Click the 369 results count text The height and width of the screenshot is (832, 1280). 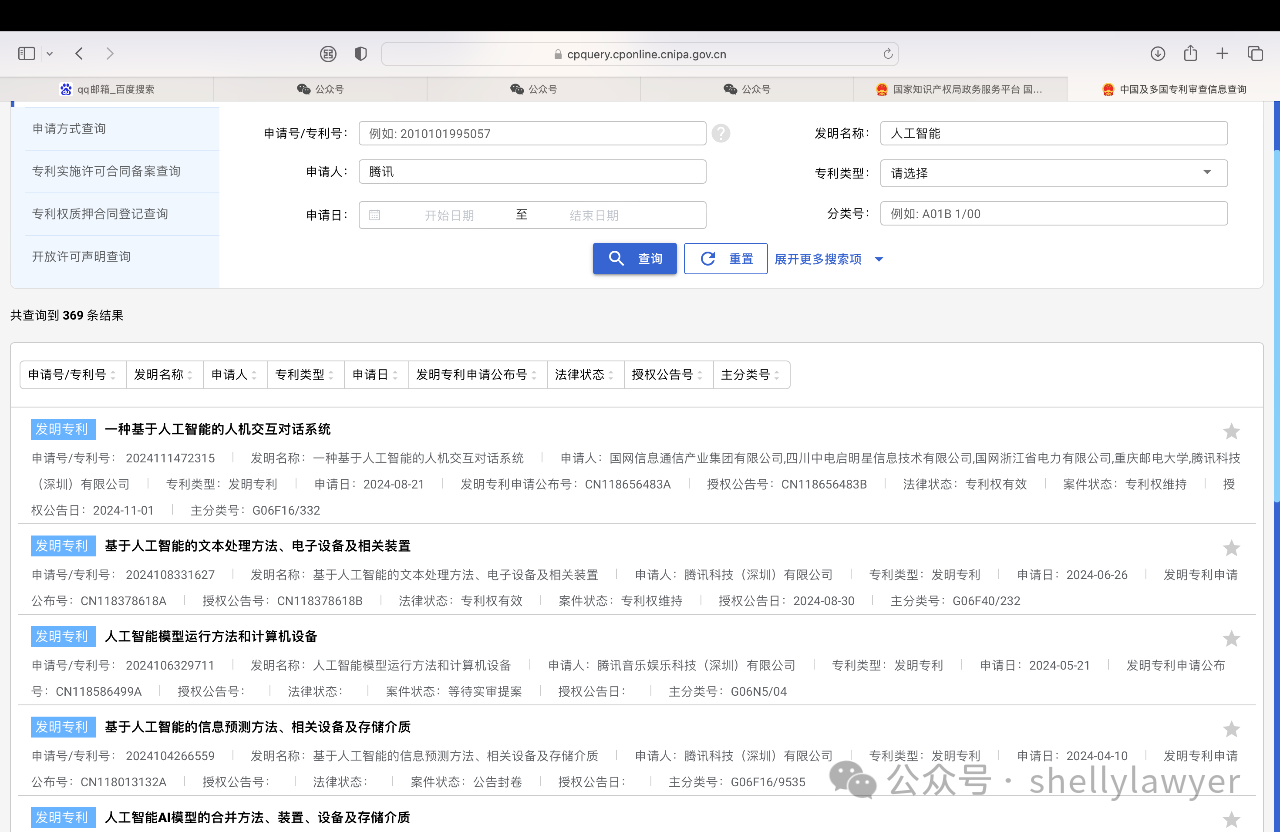[x=67, y=315]
